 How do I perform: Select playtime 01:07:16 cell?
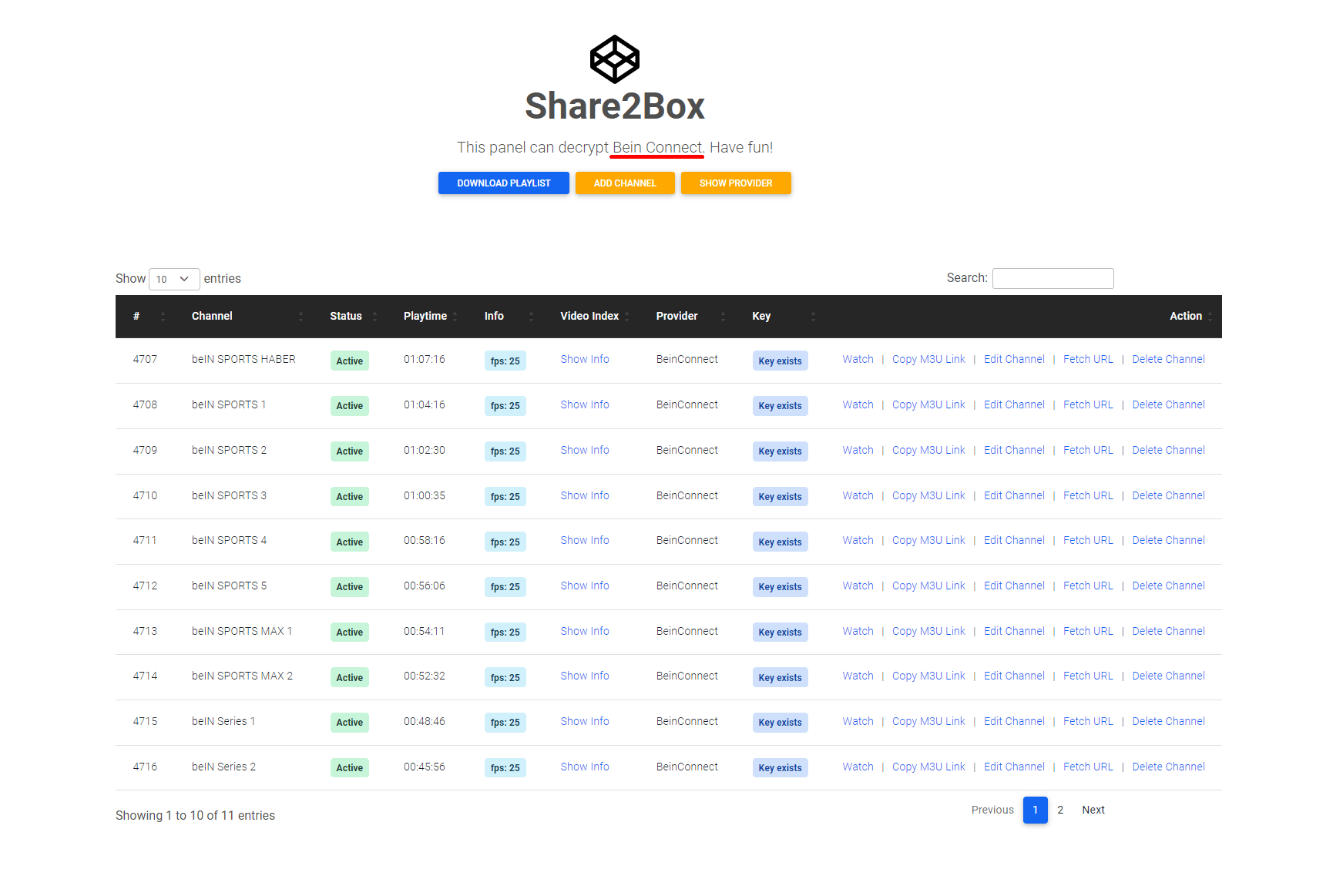pos(425,359)
